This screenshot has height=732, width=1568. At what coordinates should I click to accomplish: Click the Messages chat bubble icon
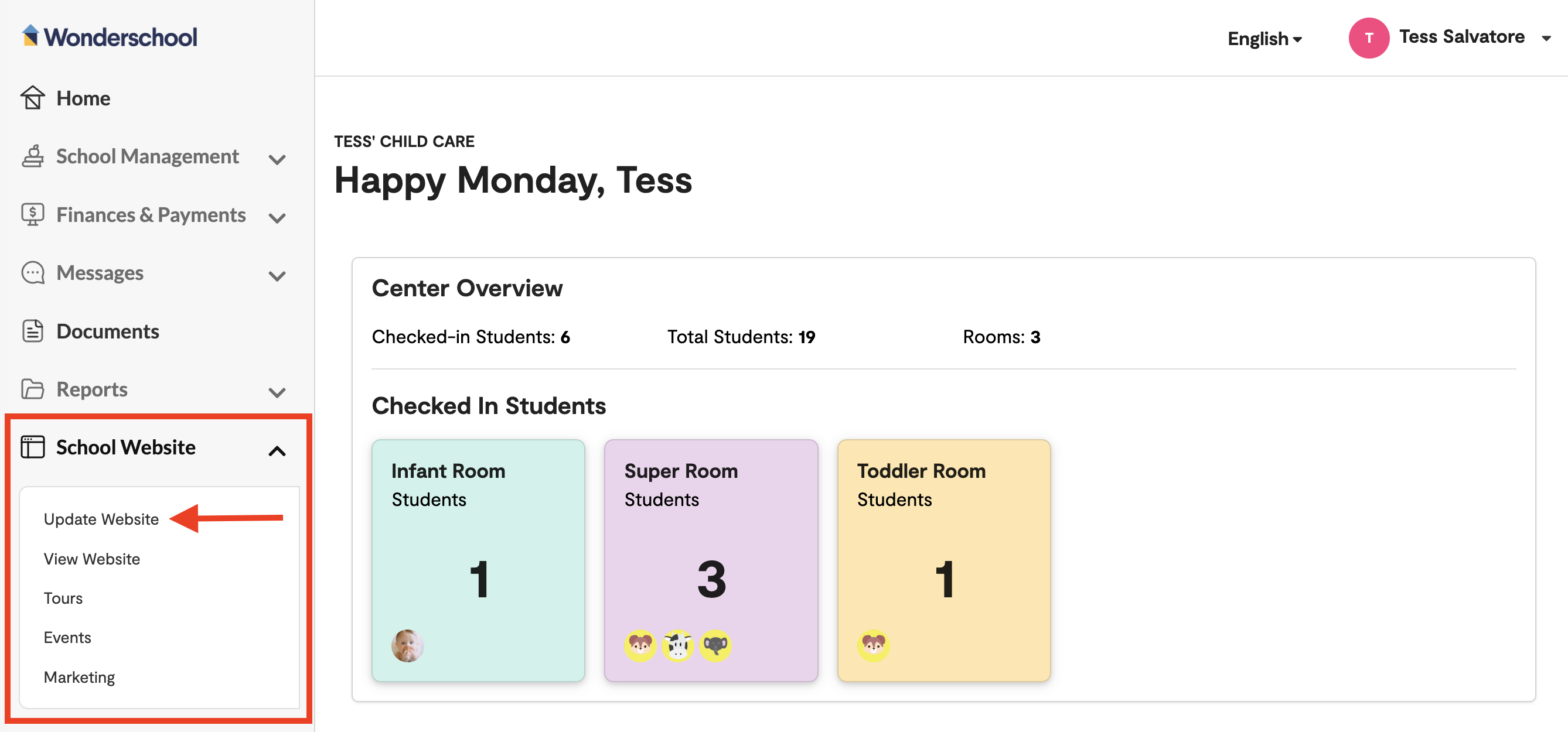[x=32, y=273]
